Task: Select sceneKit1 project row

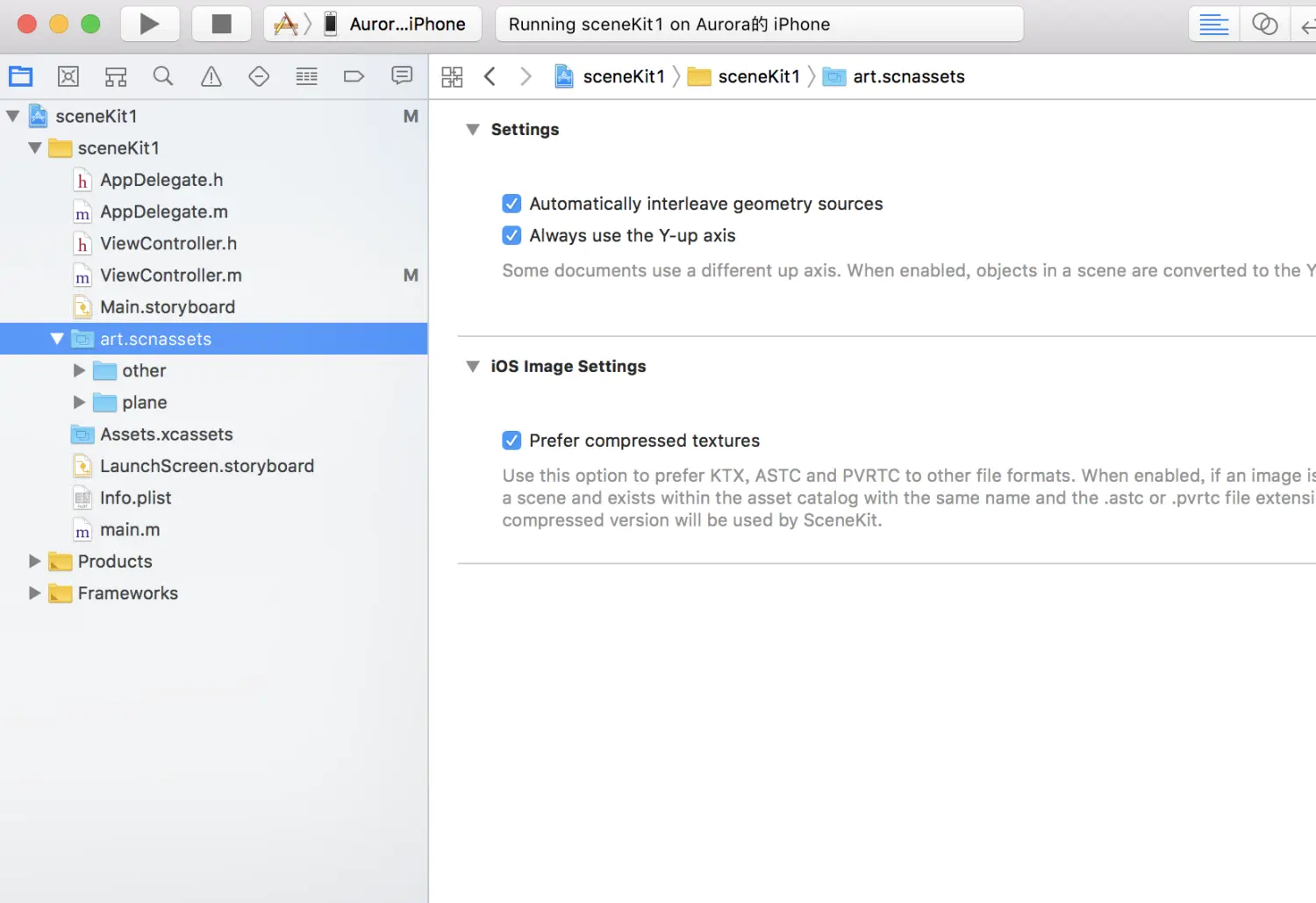Action: 214,116
